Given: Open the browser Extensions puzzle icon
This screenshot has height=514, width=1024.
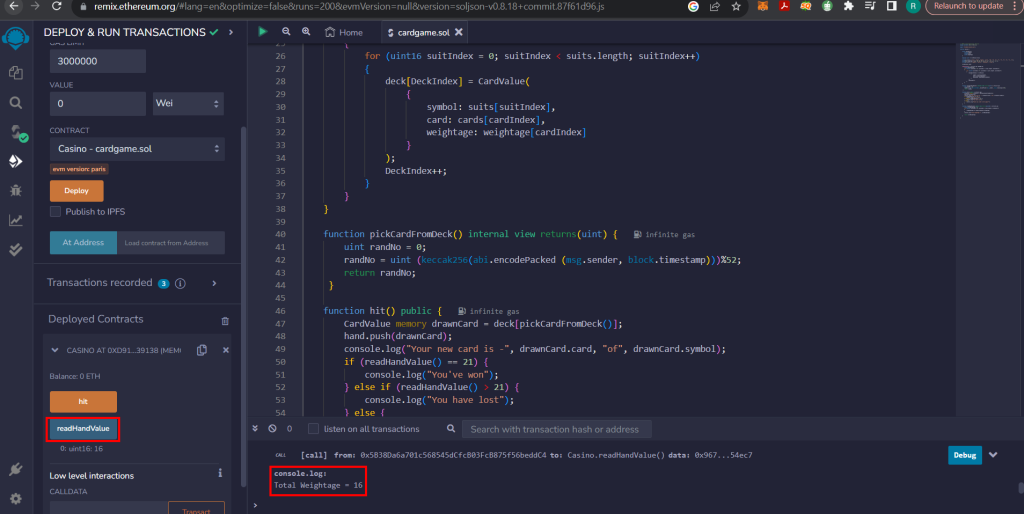Looking at the screenshot, I should pos(848,6).
